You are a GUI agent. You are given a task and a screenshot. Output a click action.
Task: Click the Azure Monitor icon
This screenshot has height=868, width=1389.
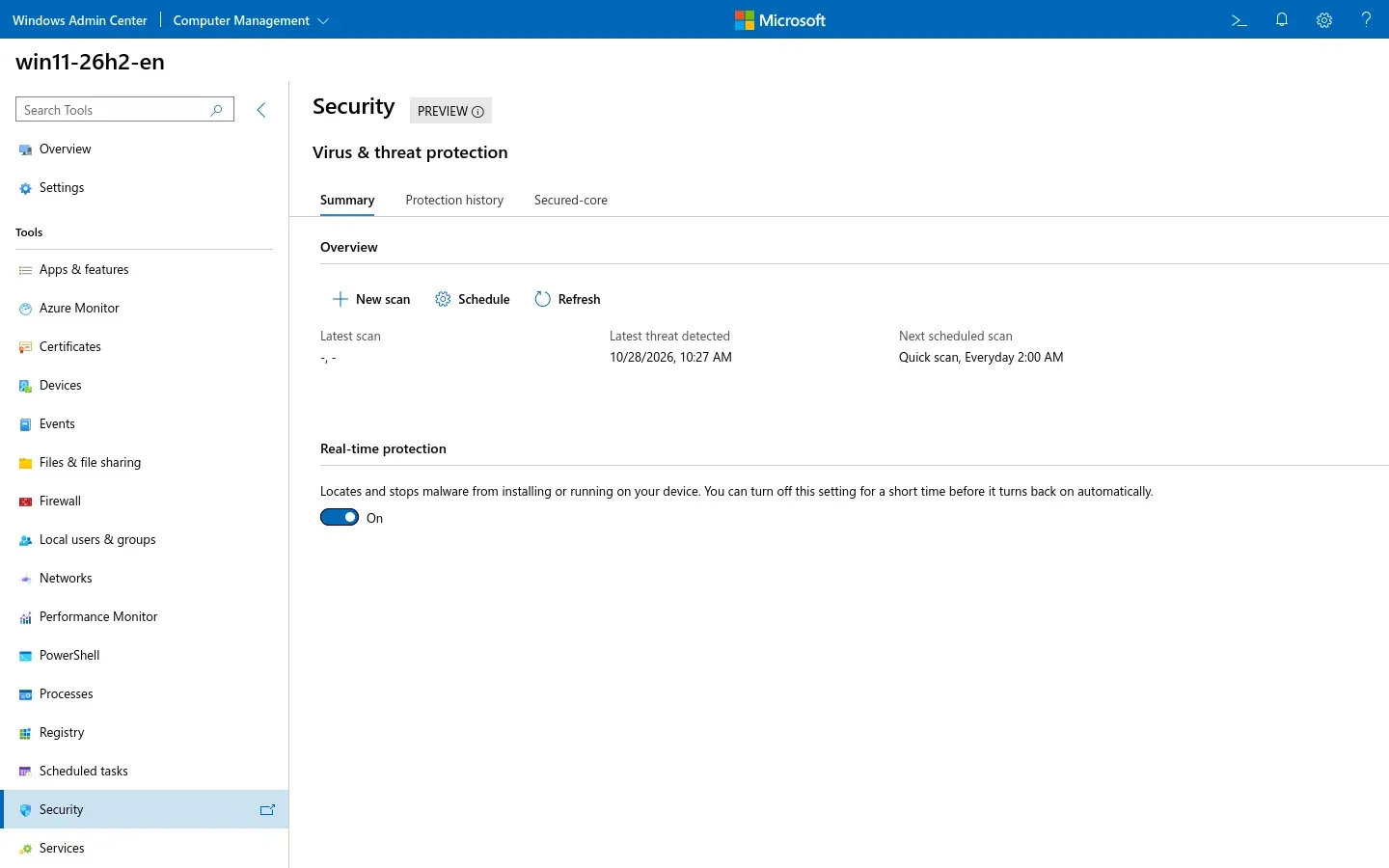[x=26, y=309]
